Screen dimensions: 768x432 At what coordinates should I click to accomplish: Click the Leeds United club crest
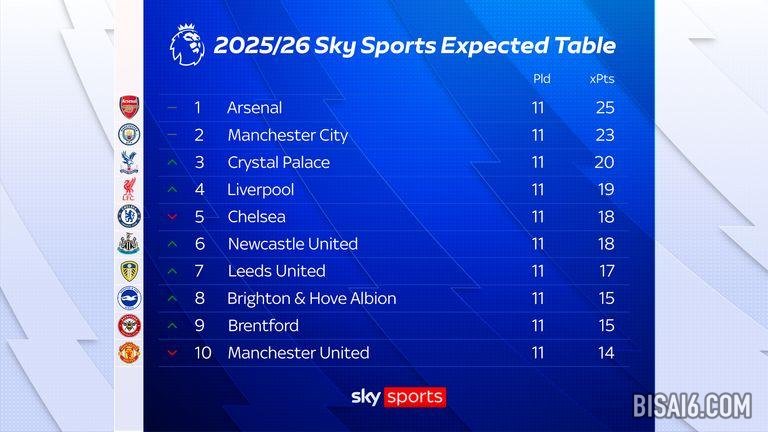[x=130, y=271]
